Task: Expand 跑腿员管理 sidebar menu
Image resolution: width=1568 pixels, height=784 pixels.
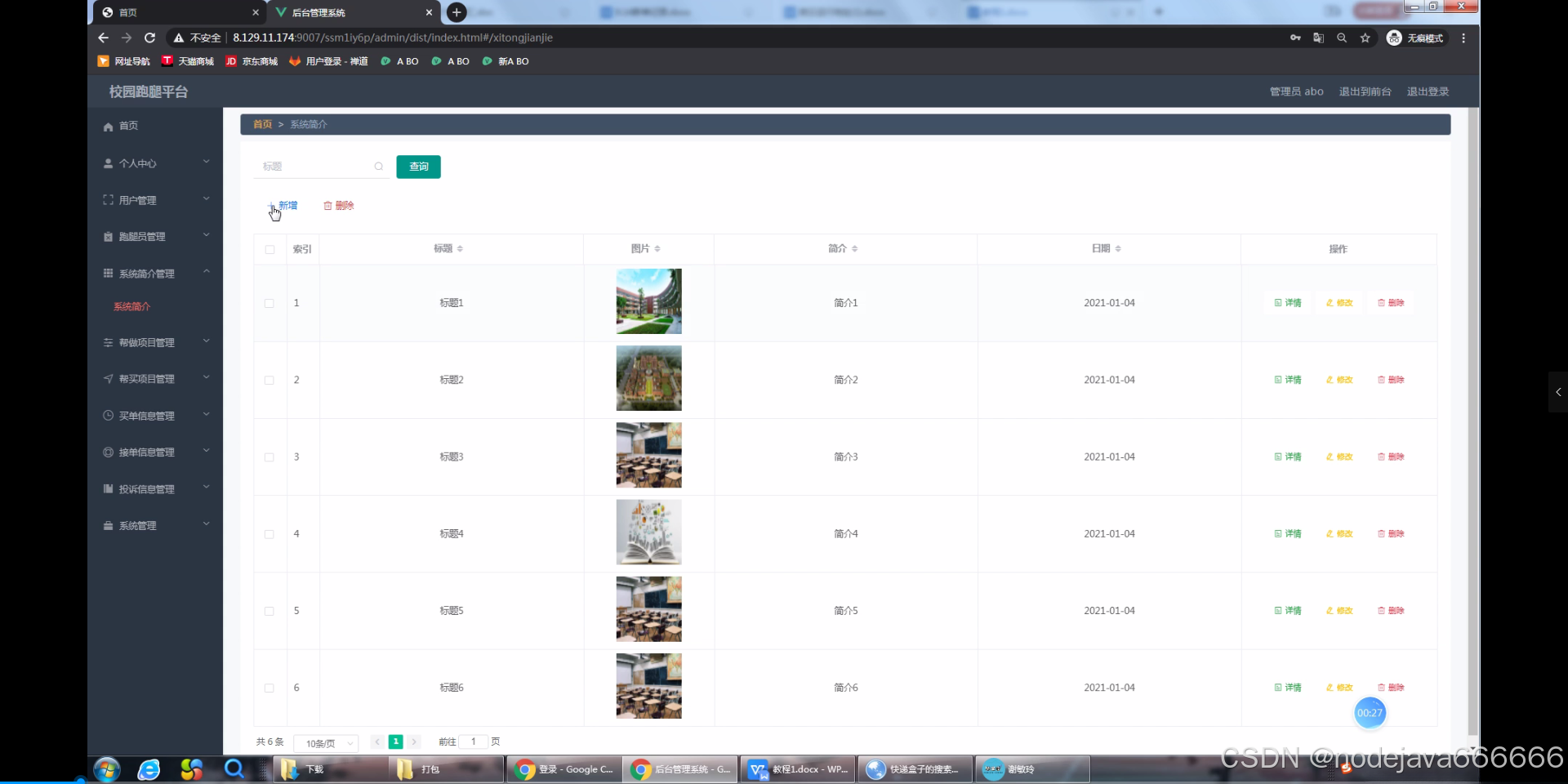Action: tap(155, 237)
